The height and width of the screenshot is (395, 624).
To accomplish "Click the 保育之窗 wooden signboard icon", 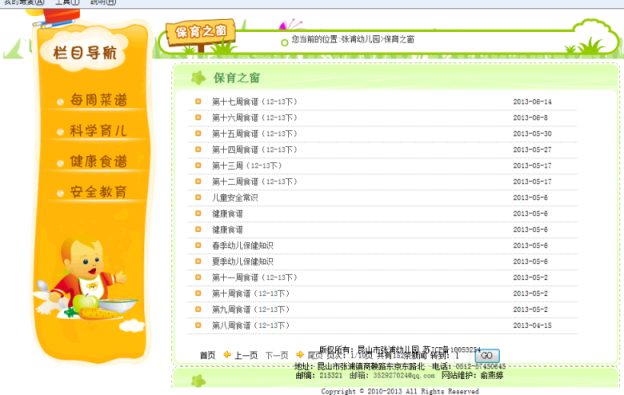I will tap(201, 33).
